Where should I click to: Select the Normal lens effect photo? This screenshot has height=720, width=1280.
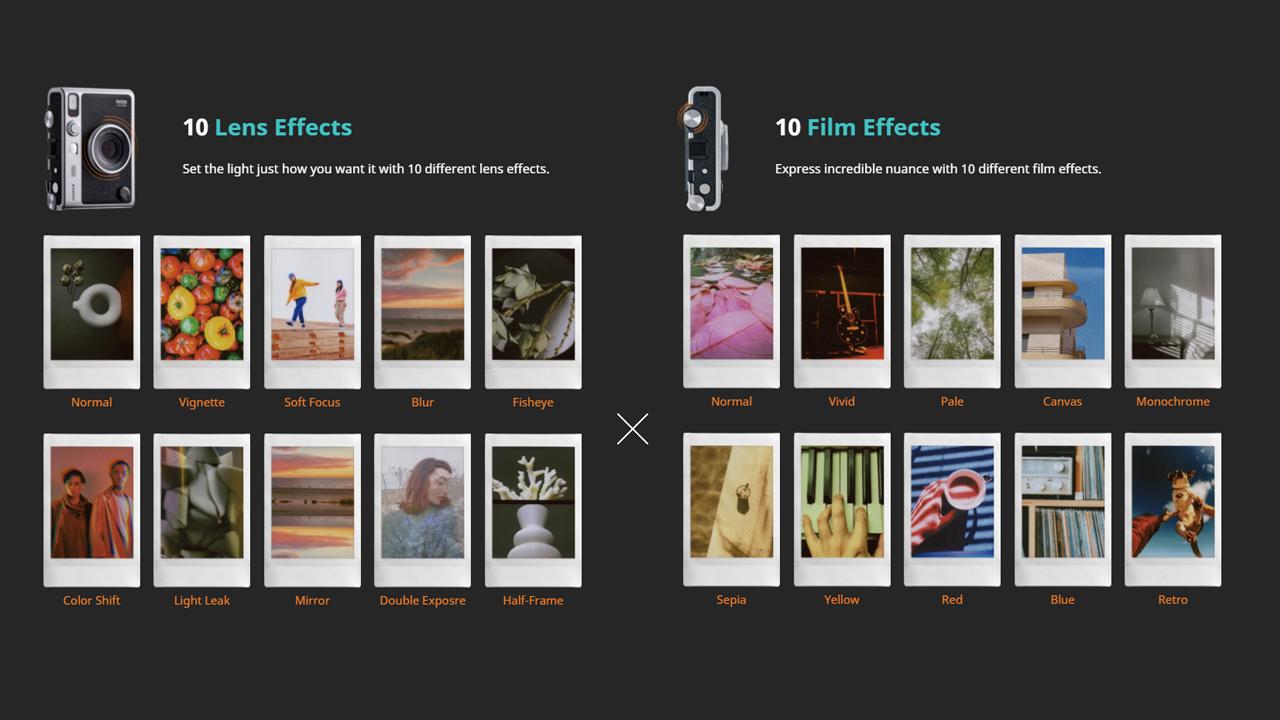(x=92, y=312)
